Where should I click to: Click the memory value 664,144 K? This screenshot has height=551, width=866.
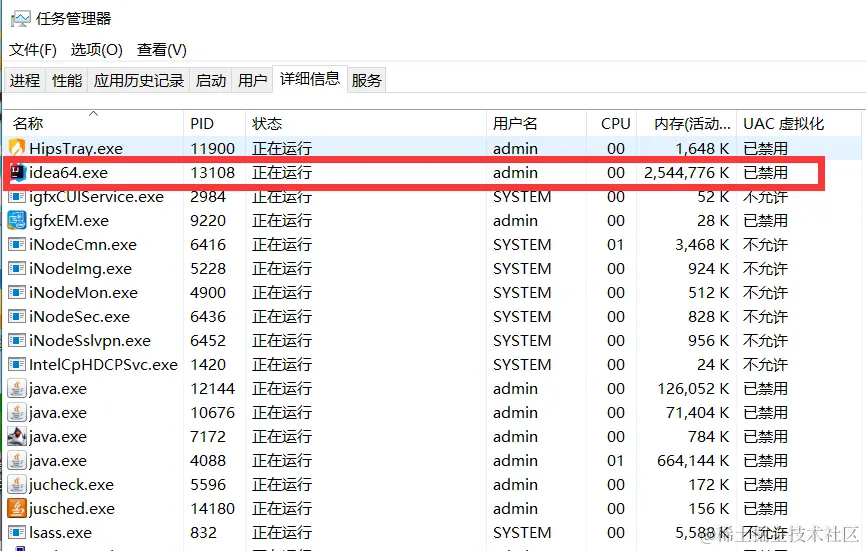coord(693,461)
